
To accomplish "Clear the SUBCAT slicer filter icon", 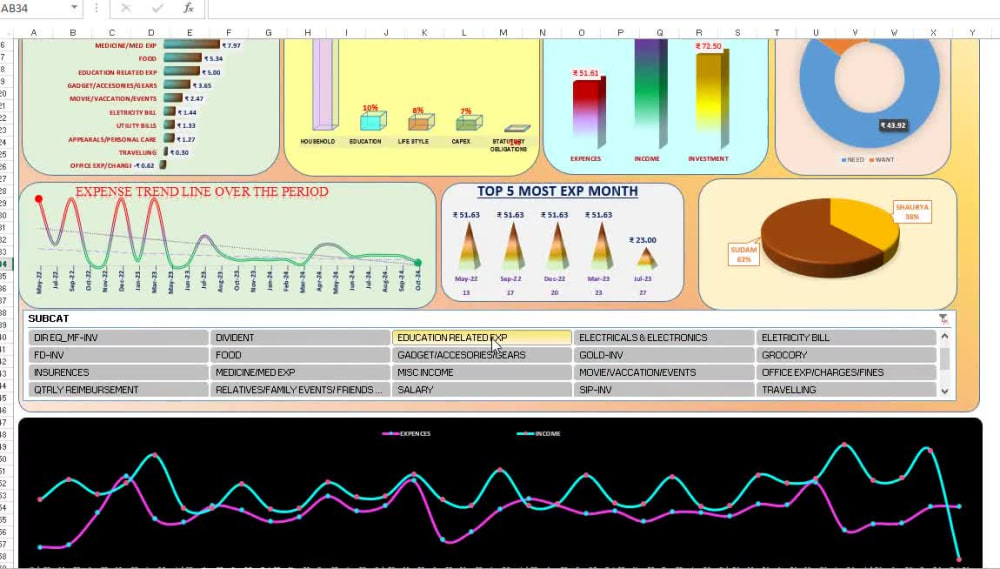I will coord(943,319).
